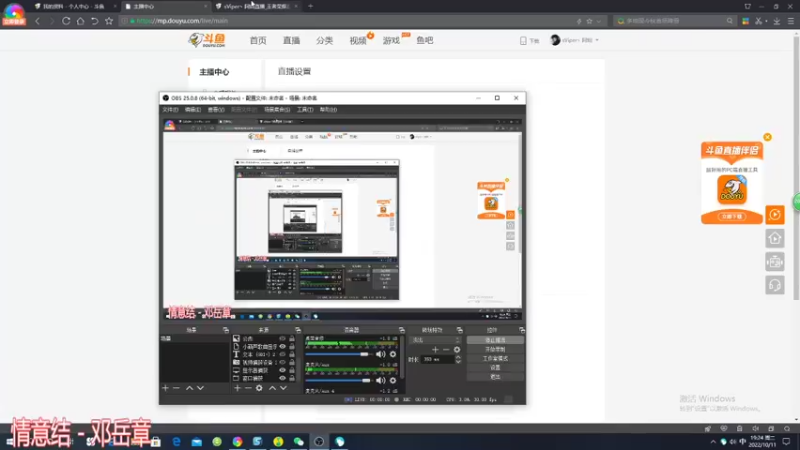Float the Controls dock panel

521,330
